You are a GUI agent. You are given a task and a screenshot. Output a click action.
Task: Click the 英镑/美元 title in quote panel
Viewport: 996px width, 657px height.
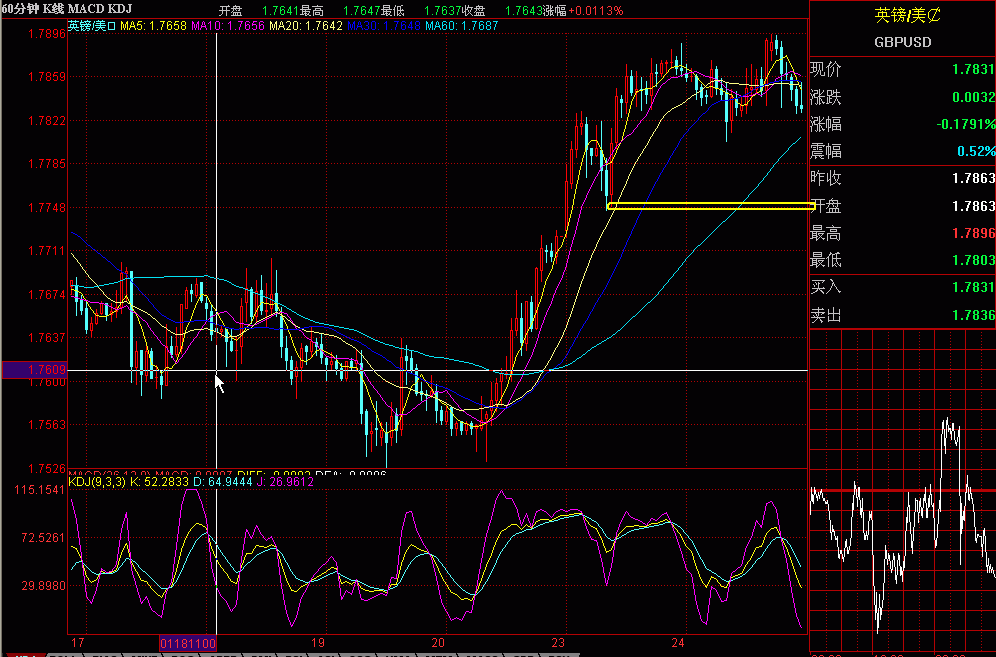click(x=908, y=15)
